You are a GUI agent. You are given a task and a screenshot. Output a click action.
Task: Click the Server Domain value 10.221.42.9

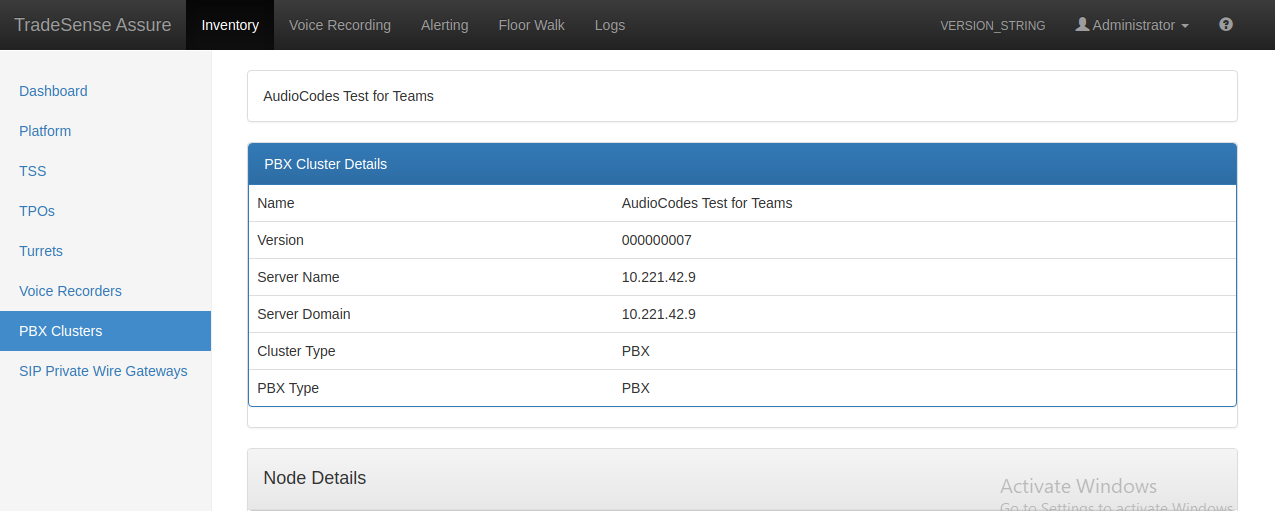click(x=659, y=314)
